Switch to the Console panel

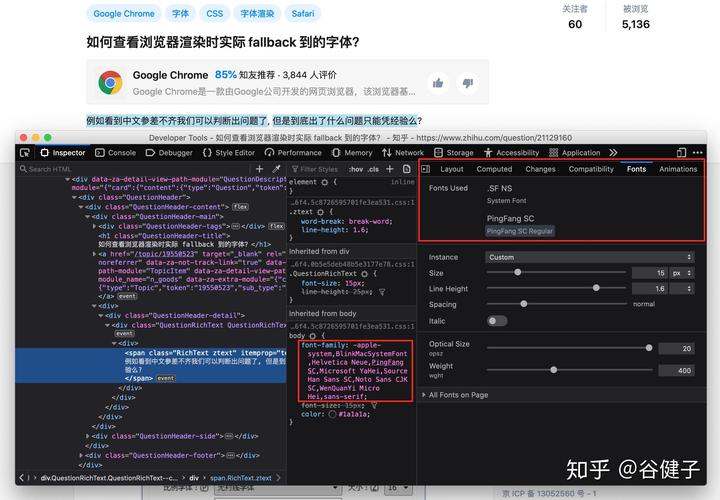click(115, 153)
